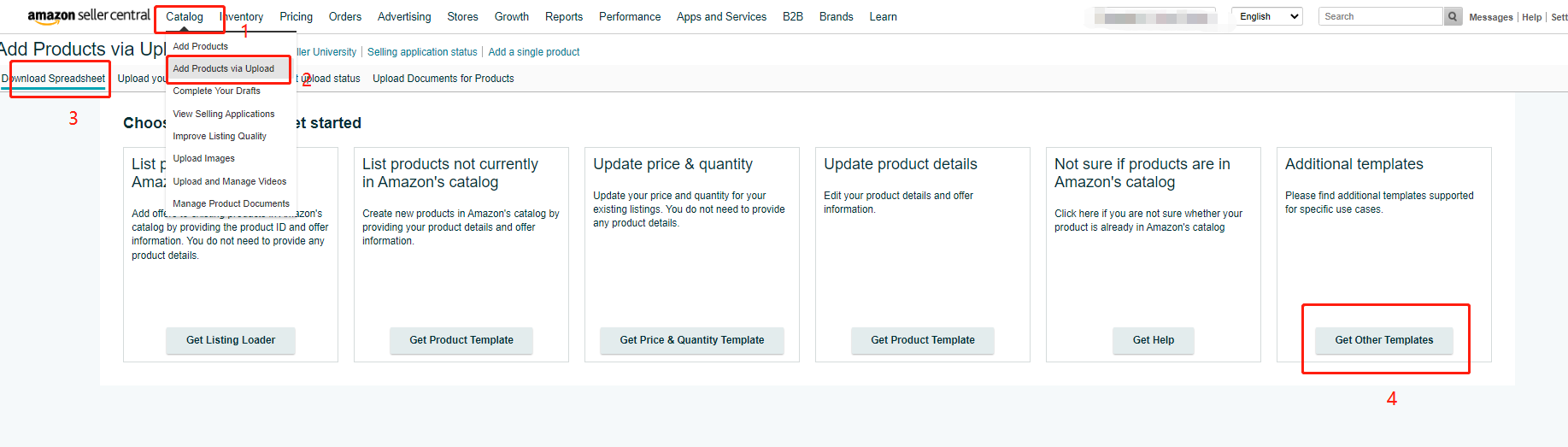This screenshot has width=1568, height=447.
Task: Get Product Template under Update product details
Action: coord(923,340)
